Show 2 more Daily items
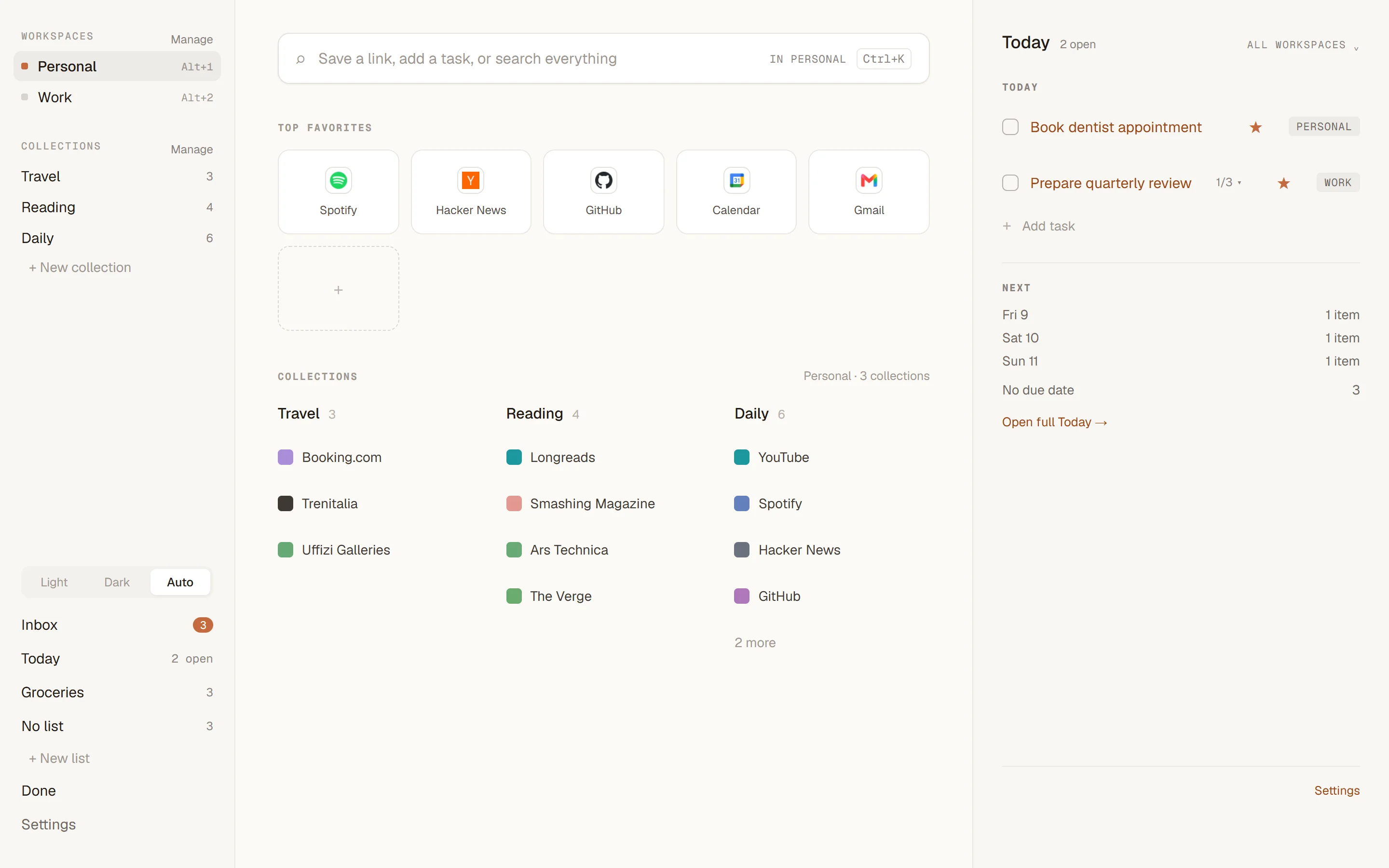Image resolution: width=1389 pixels, height=868 pixels. point(755,642)
